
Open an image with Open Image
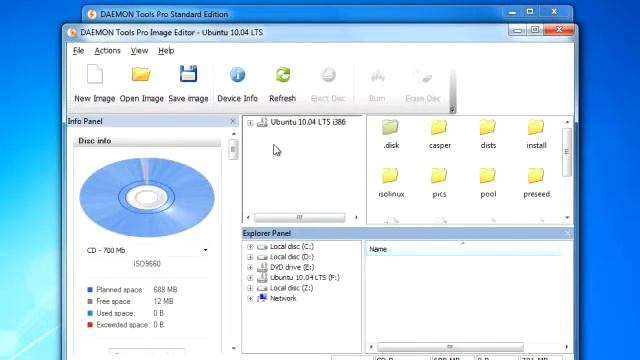(141, 74)
